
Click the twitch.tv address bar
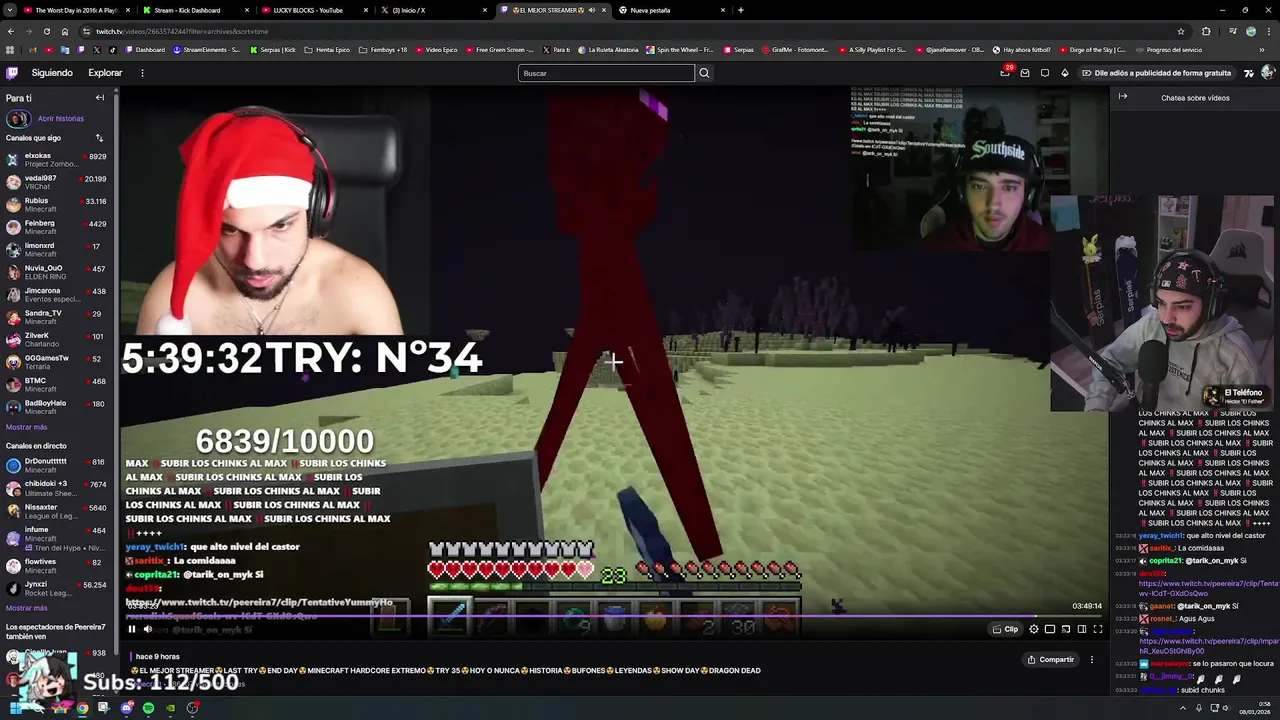[620, 31]
